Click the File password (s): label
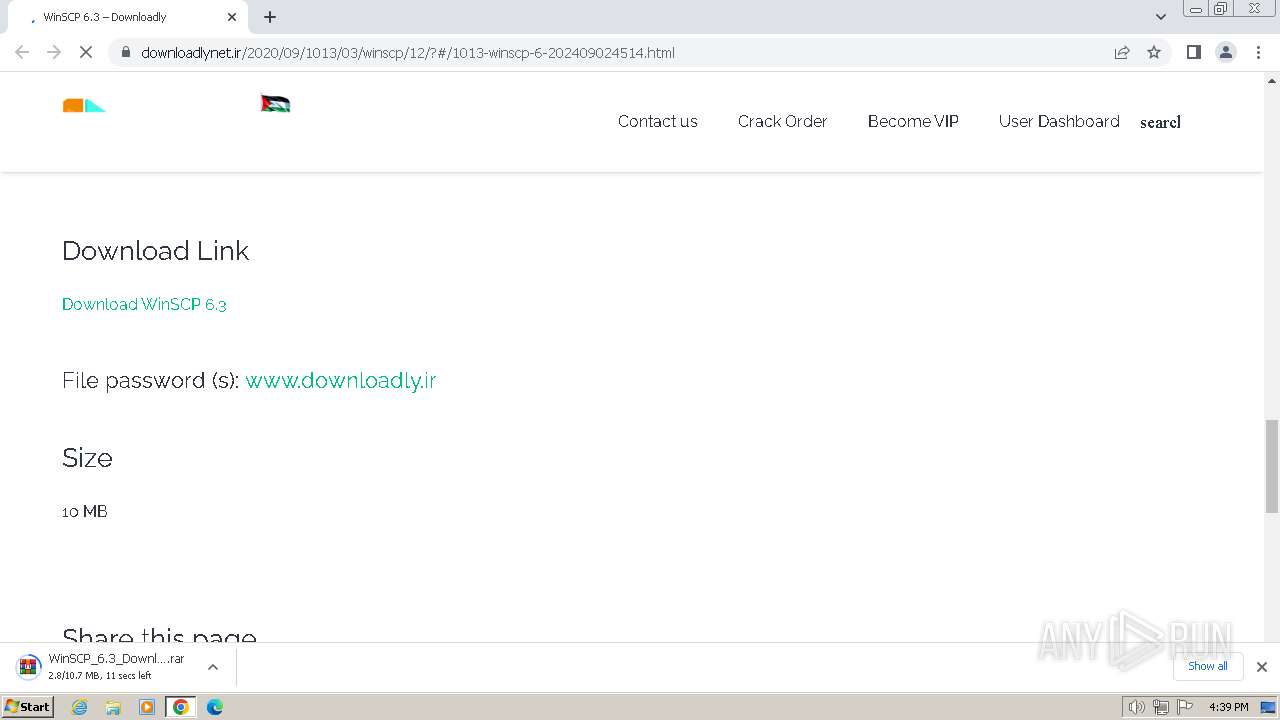This screenshot has width=1280, height=720. click(151, 380)
